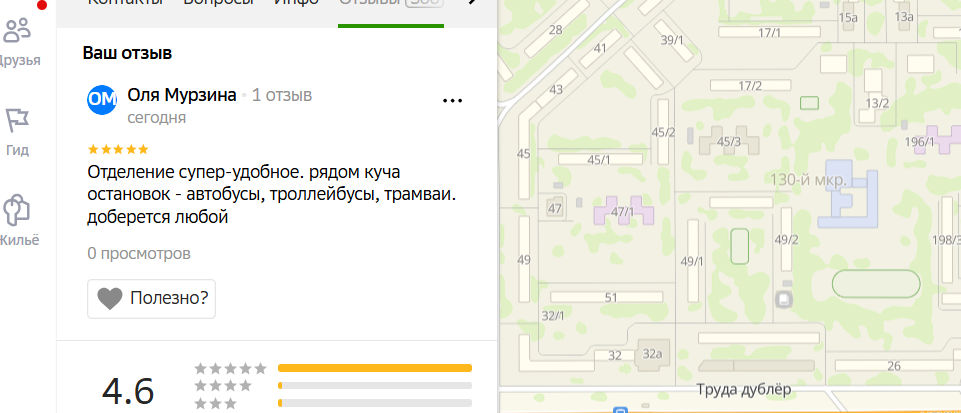Switch to the Отзывы tab

[x=390, y=4]
